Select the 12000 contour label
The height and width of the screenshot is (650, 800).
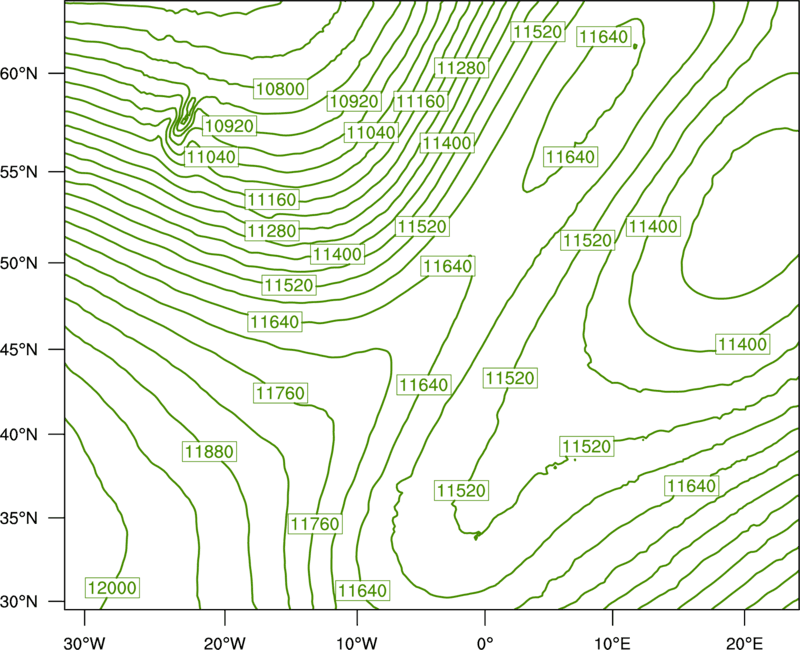[x=112, y=588]
